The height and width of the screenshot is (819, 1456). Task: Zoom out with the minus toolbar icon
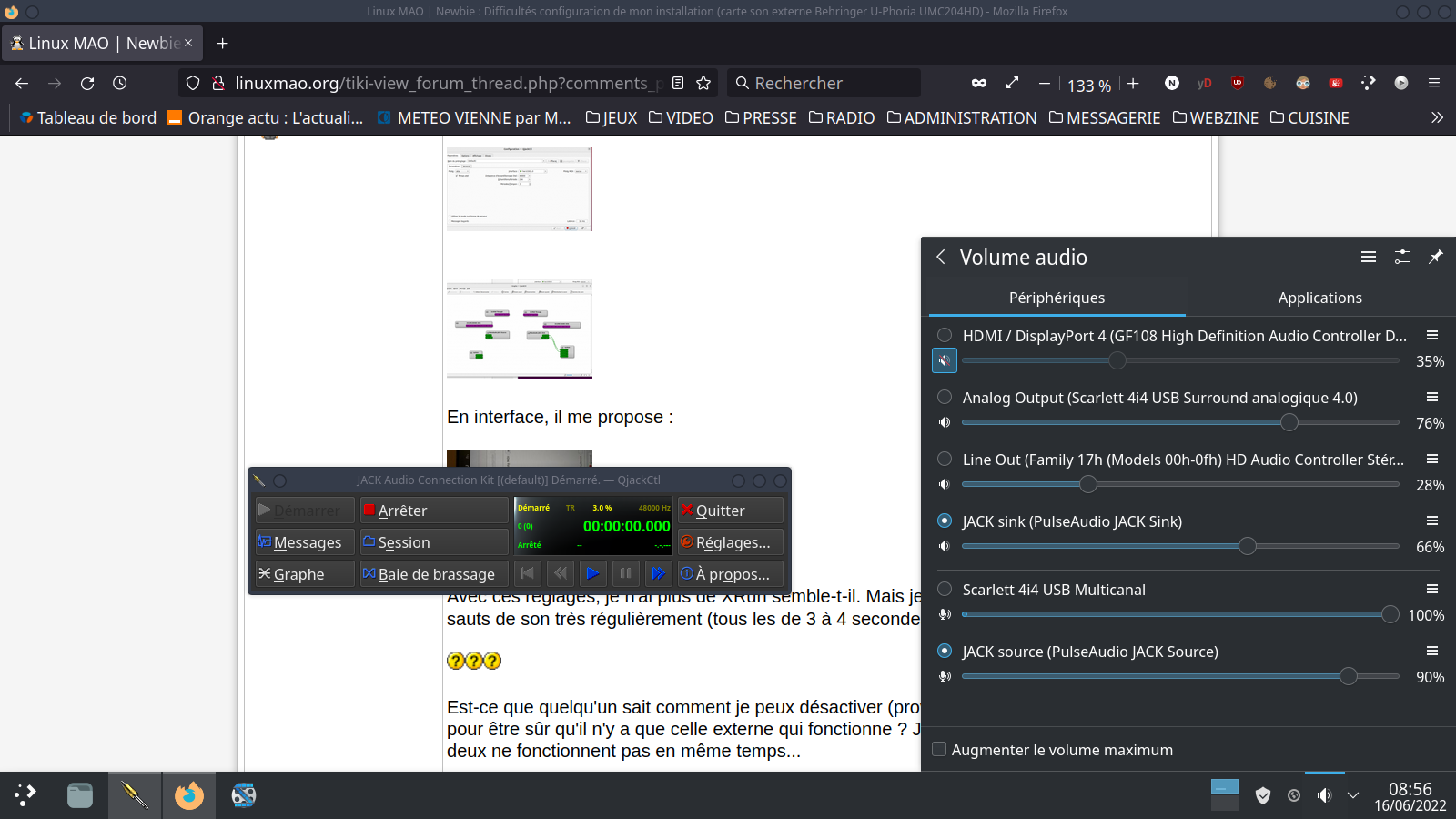pos(1045,83)
